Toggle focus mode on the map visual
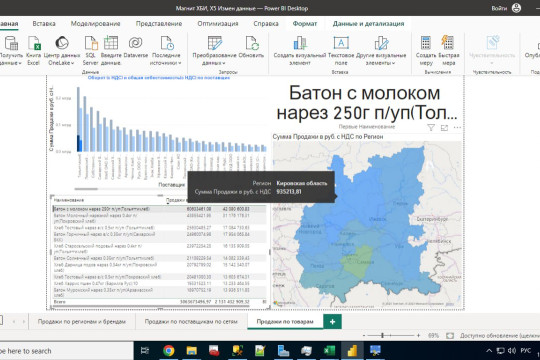 pyautogui.click(x=444, y=128)
